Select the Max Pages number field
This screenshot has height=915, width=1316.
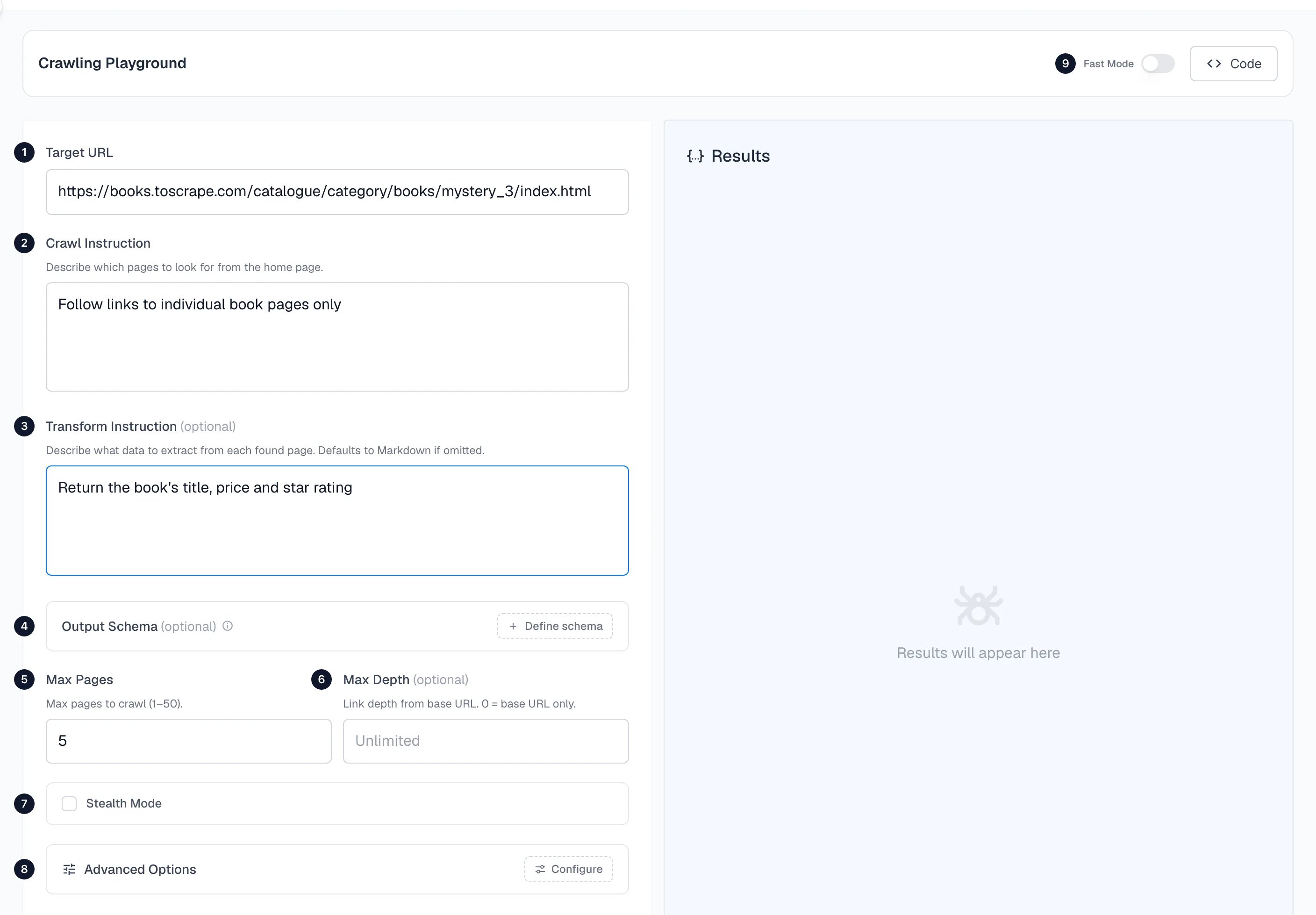click(x=189, y=741)
